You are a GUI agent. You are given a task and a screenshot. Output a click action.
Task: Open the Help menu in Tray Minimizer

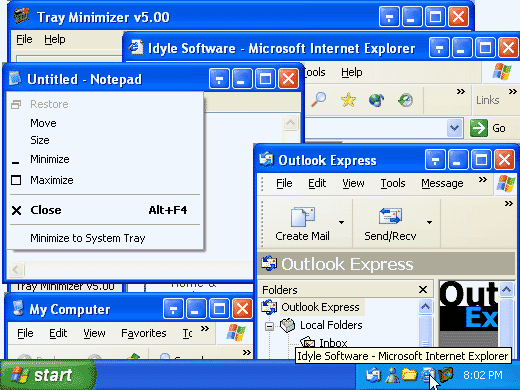tap(55, 39)
